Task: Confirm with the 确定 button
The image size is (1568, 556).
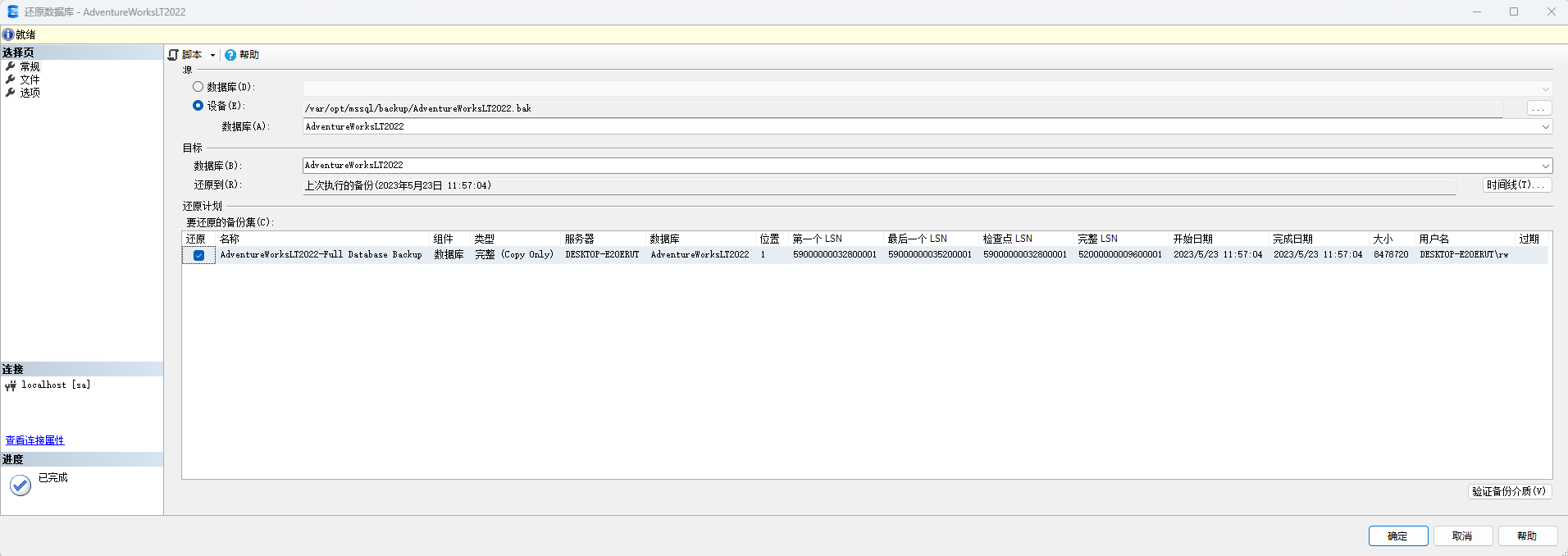Action: coord(1398,535)
